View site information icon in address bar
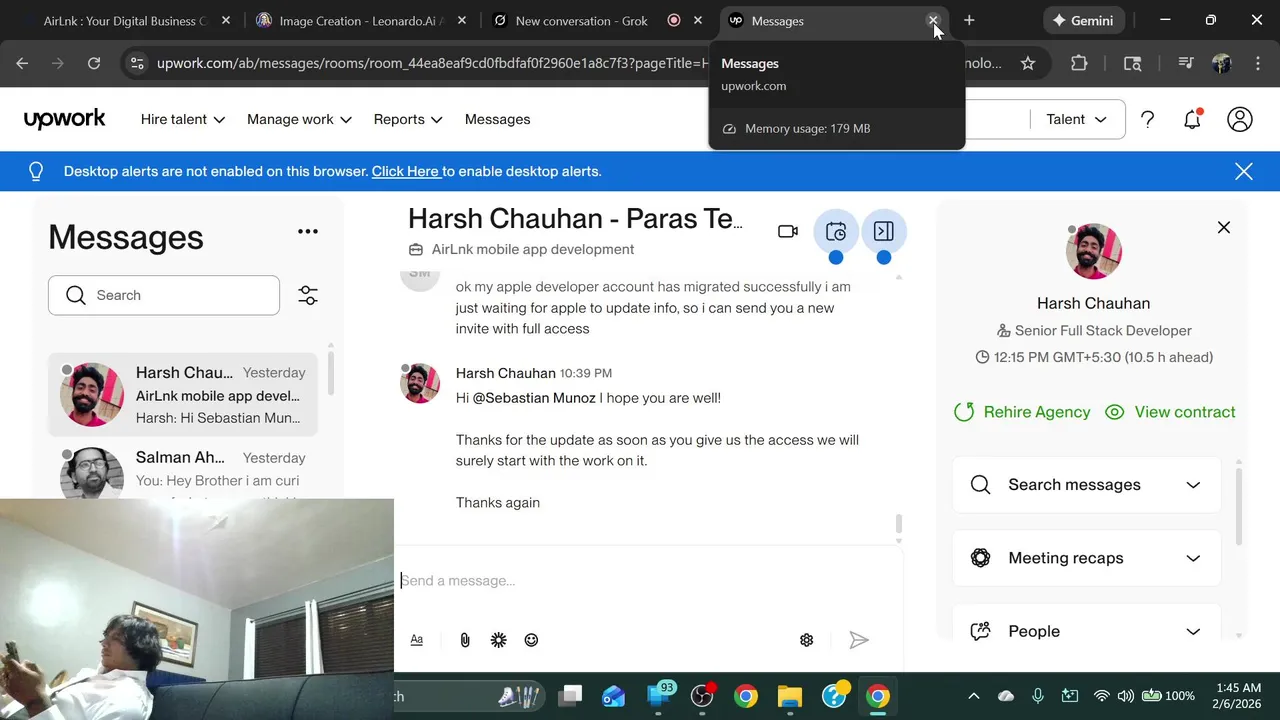 [137, 63]
